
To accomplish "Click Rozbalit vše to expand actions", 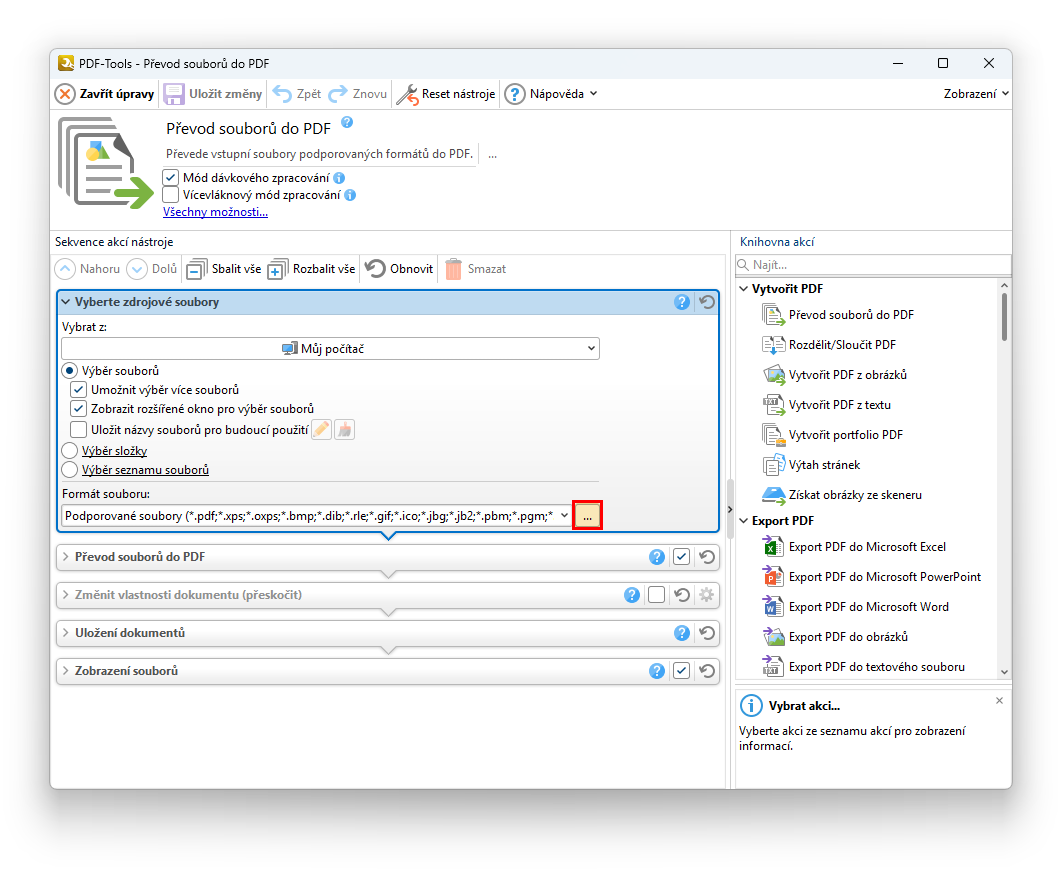I will [311, 269].
